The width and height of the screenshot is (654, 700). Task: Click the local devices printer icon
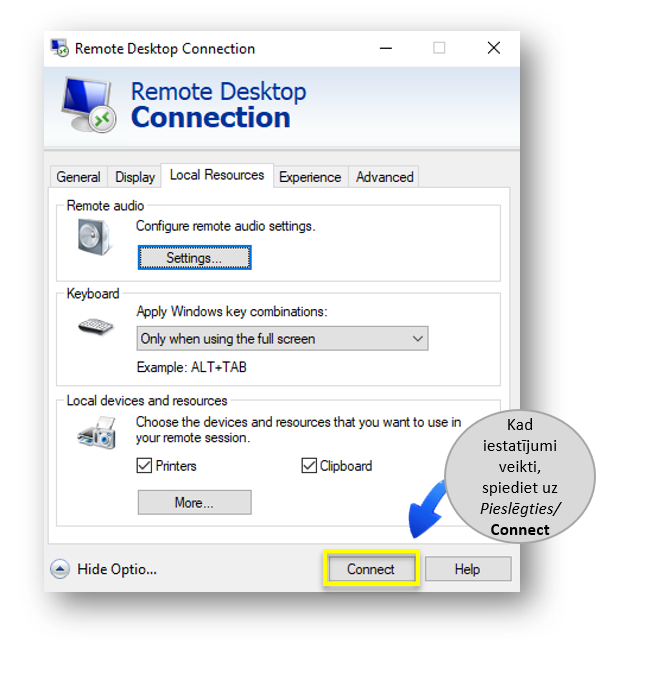click(96, 433)
